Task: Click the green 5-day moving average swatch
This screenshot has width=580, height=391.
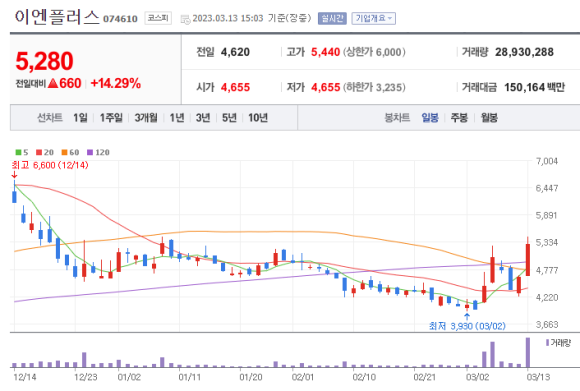Action: click(x=18, y=152)
